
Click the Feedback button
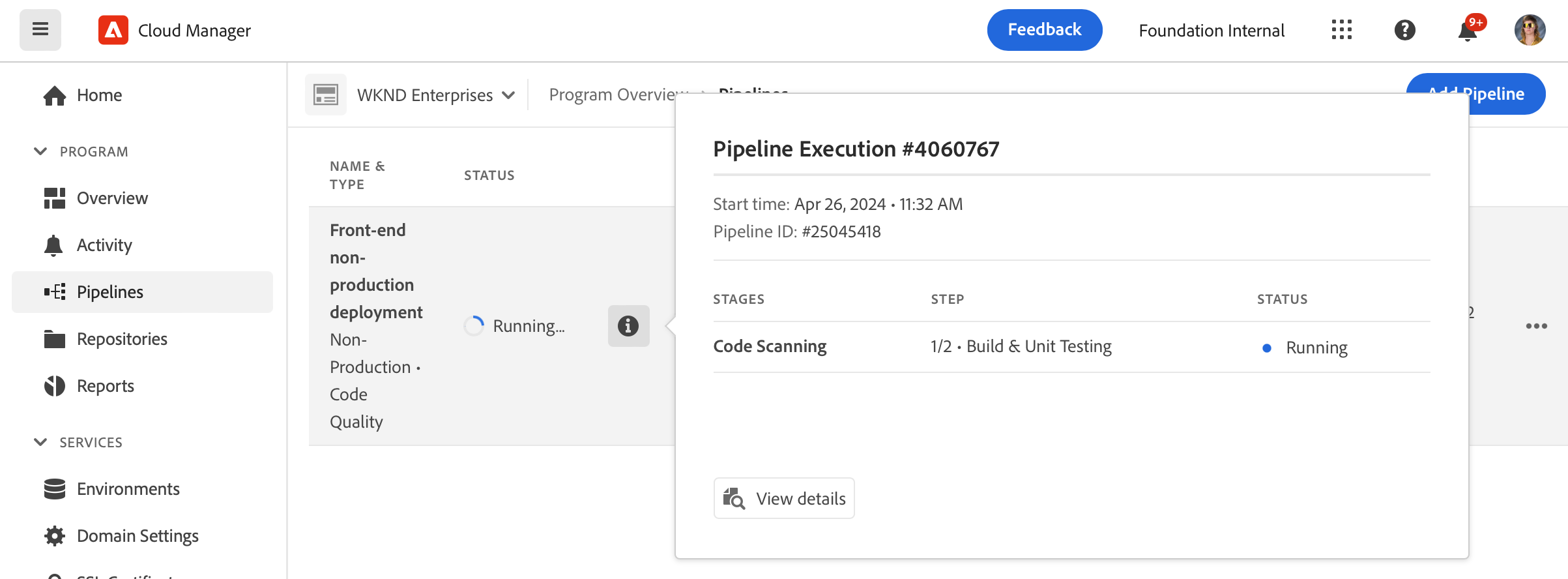1044,30
